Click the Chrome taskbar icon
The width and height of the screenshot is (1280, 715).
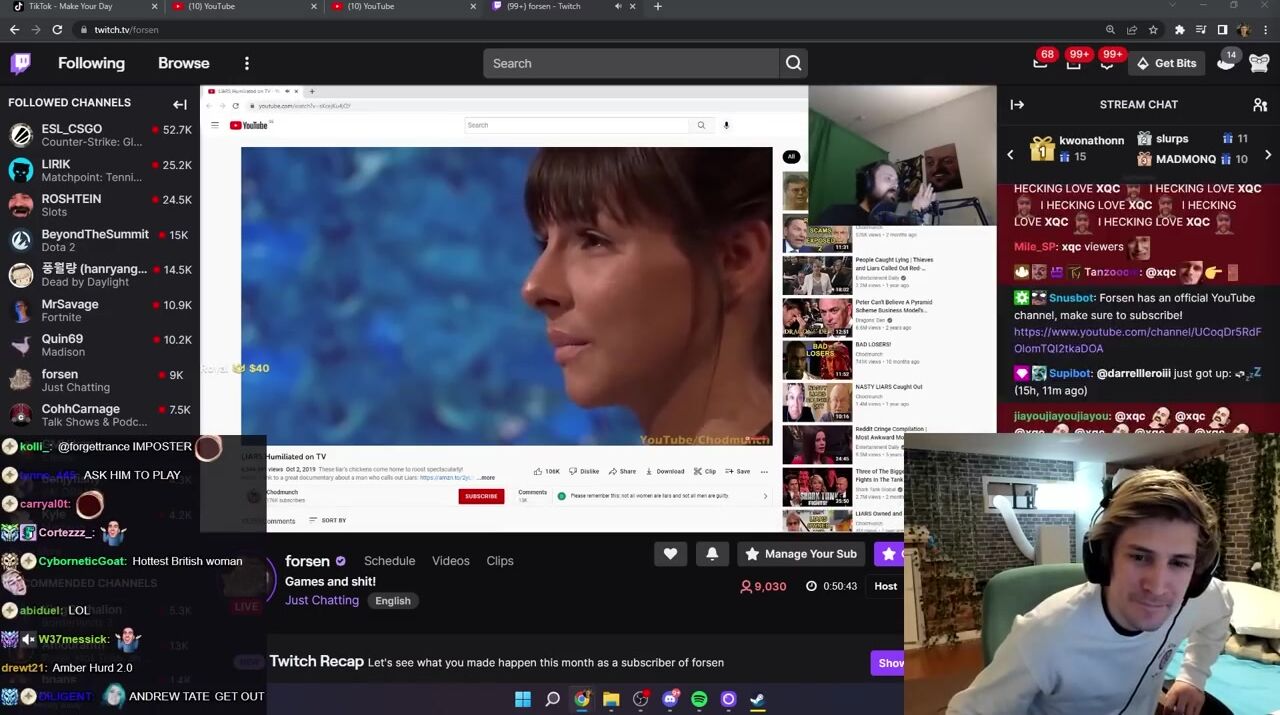pyautogui.click(x=582, y=699)
